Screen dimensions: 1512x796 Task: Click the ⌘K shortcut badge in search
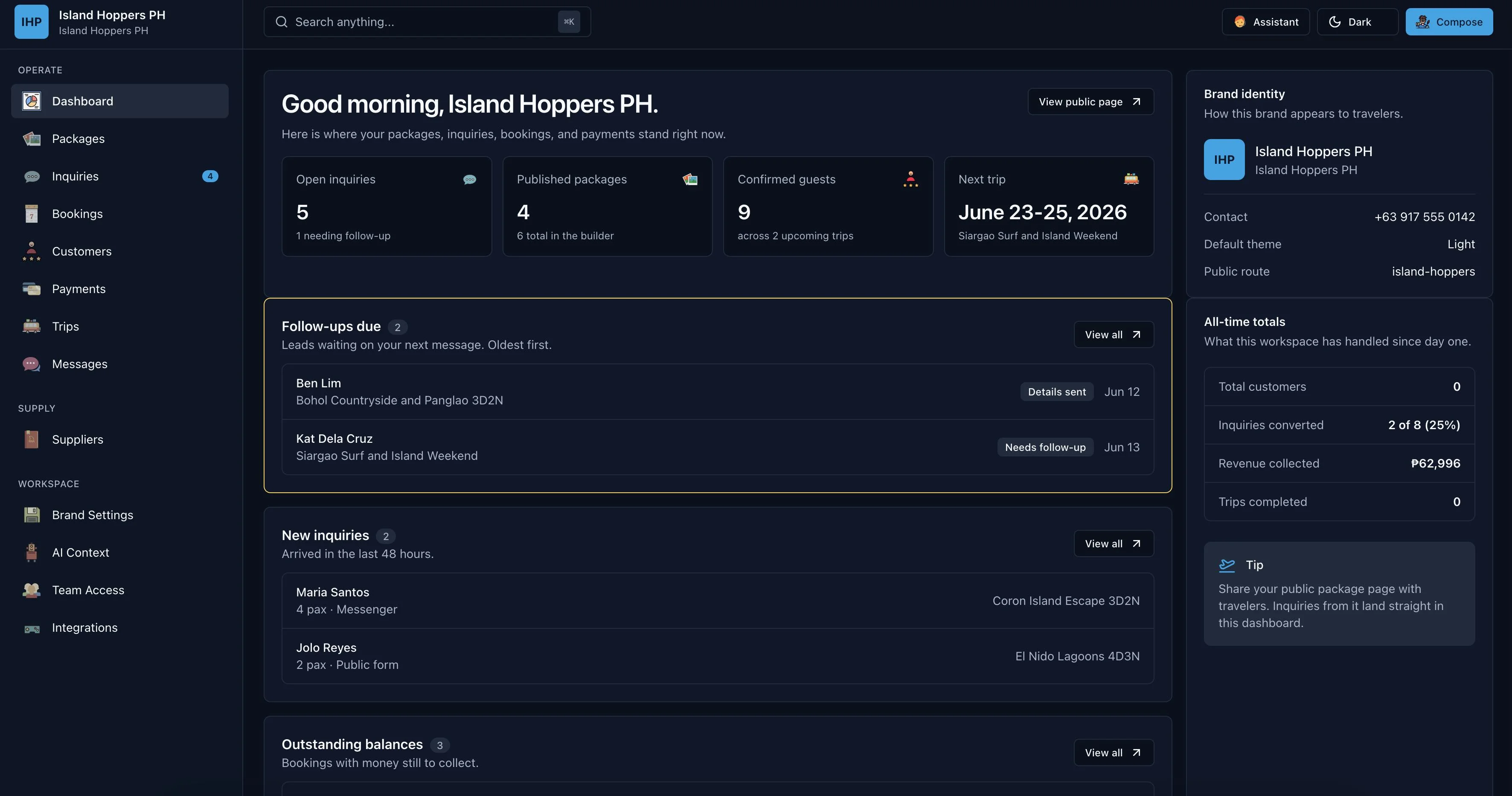[569, 22]
